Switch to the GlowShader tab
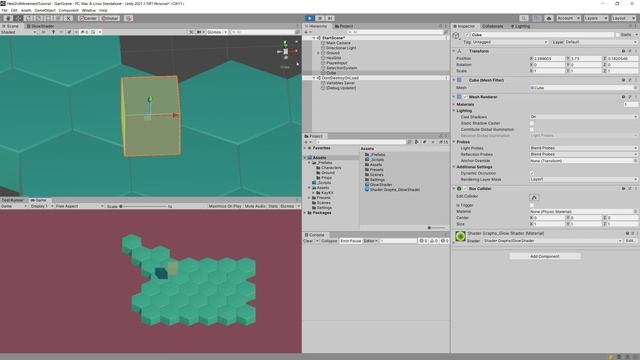This screenshot has height=360, width=640. pyautogui.click(x=40, y=26)
